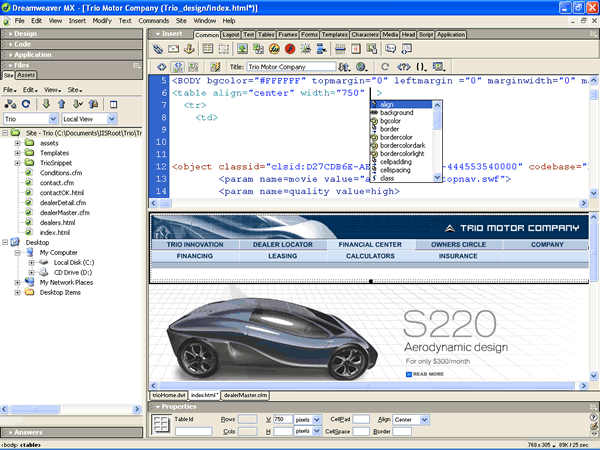Insert Horizontal Rule icon
Image resolution: width=600 pixels, height=450 pixels.
click(340, 49)
